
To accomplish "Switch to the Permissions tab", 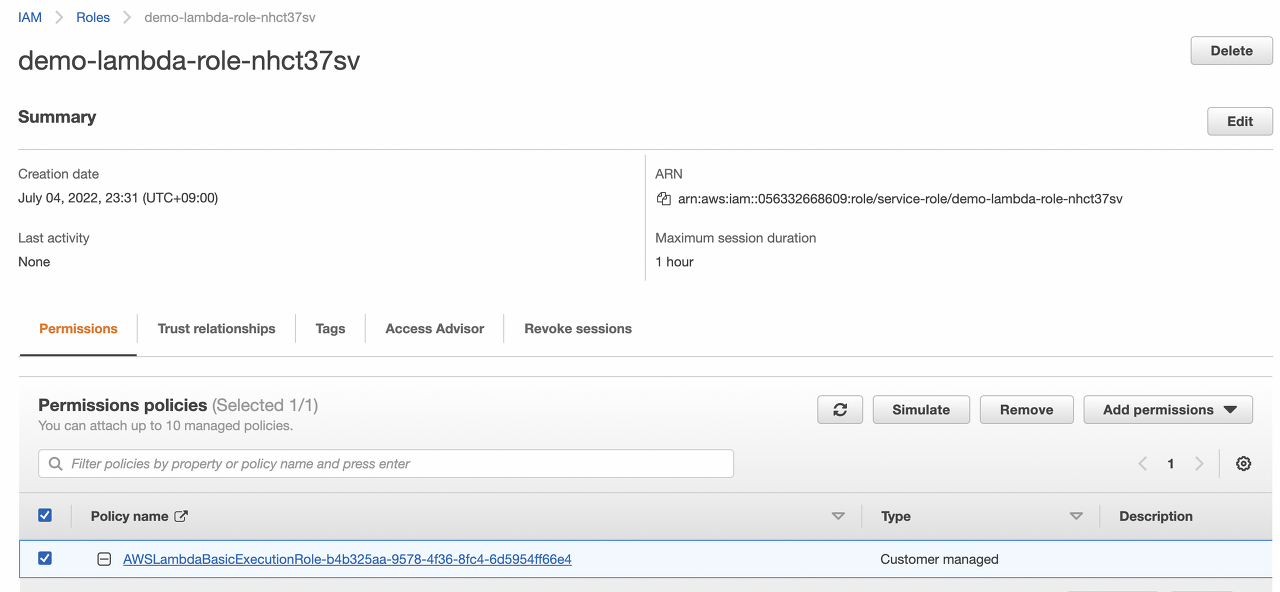I will [78, 328].
